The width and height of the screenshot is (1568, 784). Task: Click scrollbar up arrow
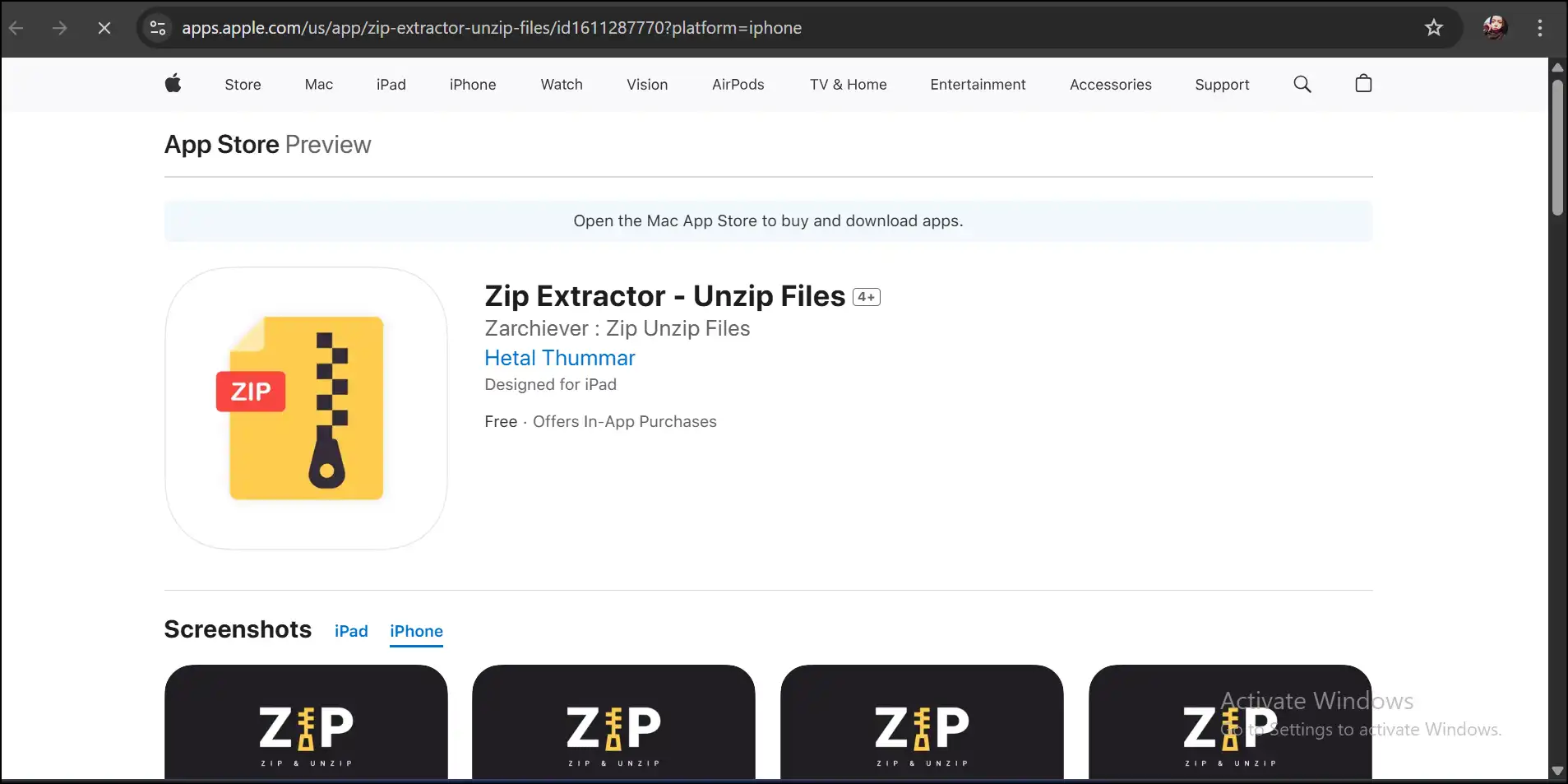(x=1557, y=67)
